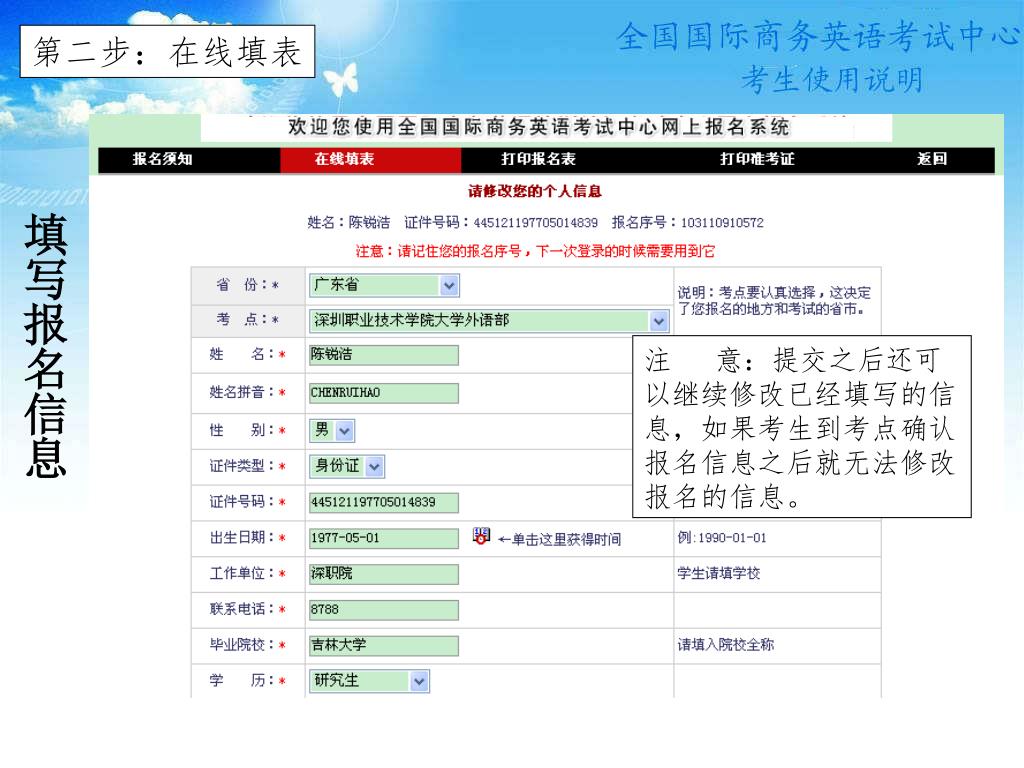The width and height of the screenshot is (1024, 768).
Task: Click the hint 学生请填学校
Action: pos(718,573)
